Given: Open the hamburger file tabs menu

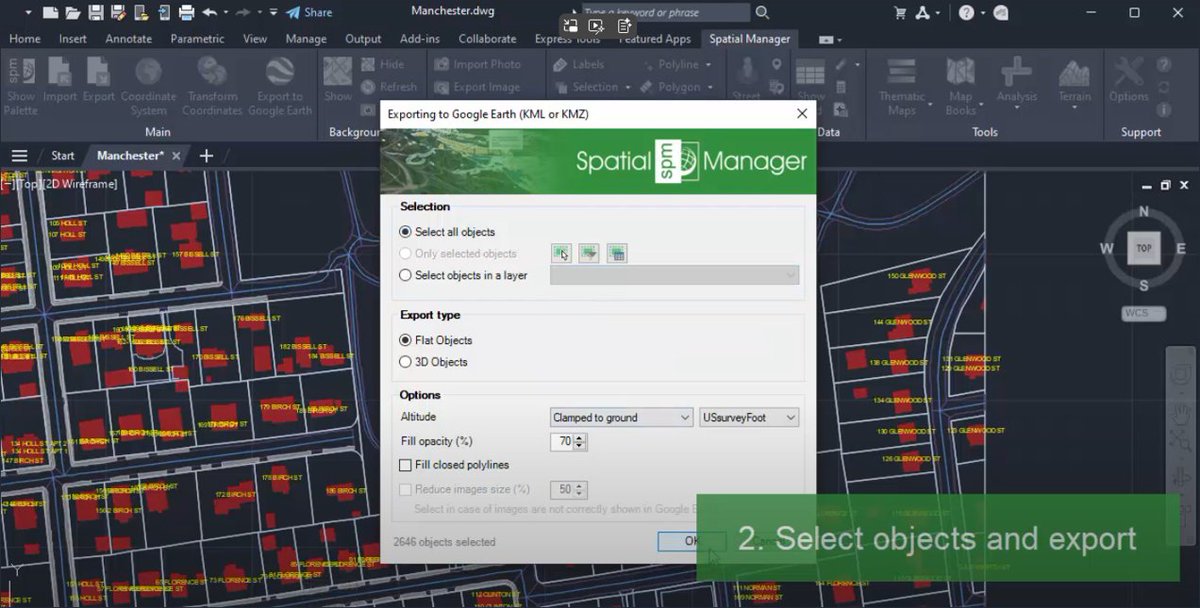Looking at the screenshot, I should (19, 156).
